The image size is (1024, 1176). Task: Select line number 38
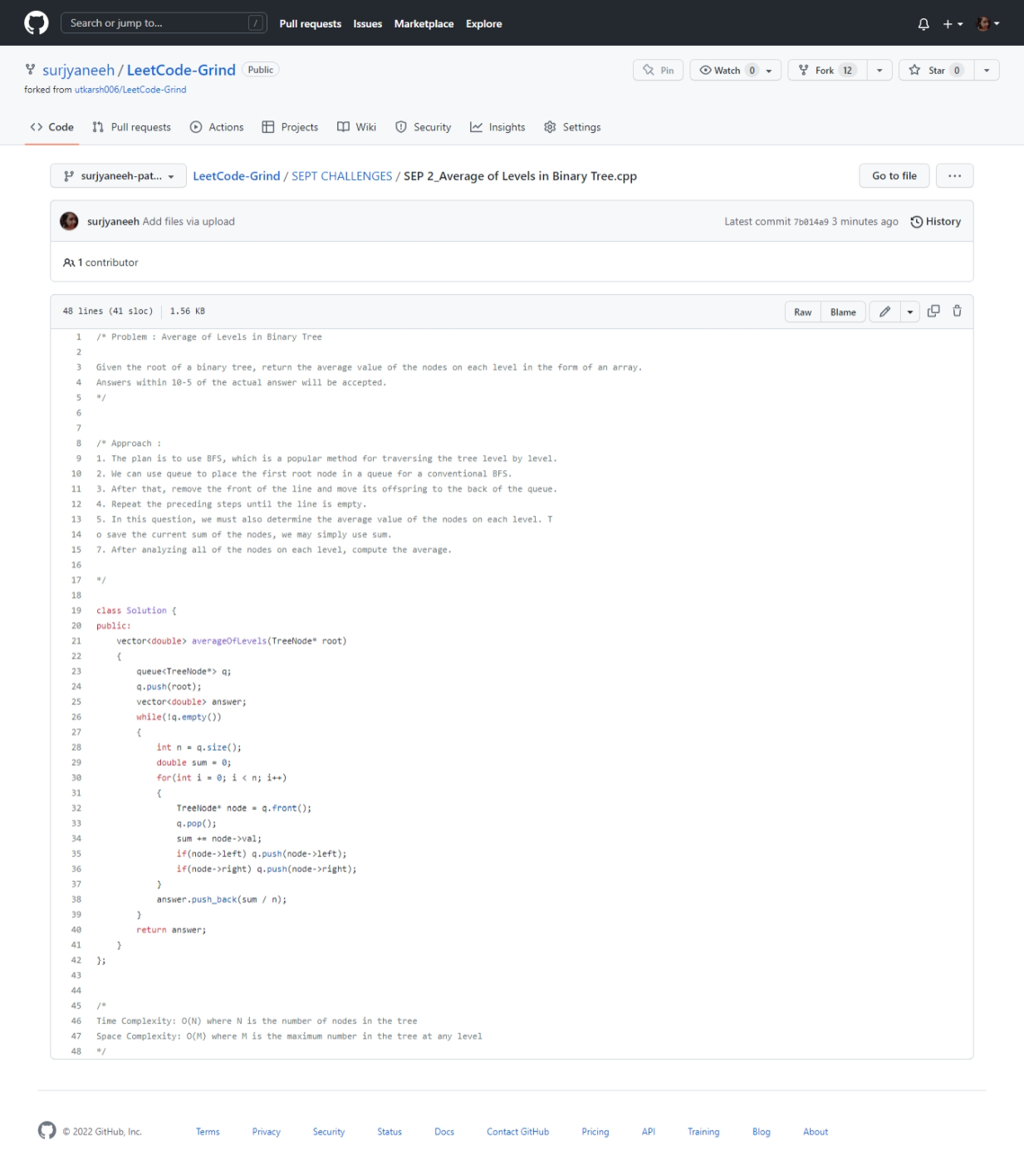tap(76, 899)
